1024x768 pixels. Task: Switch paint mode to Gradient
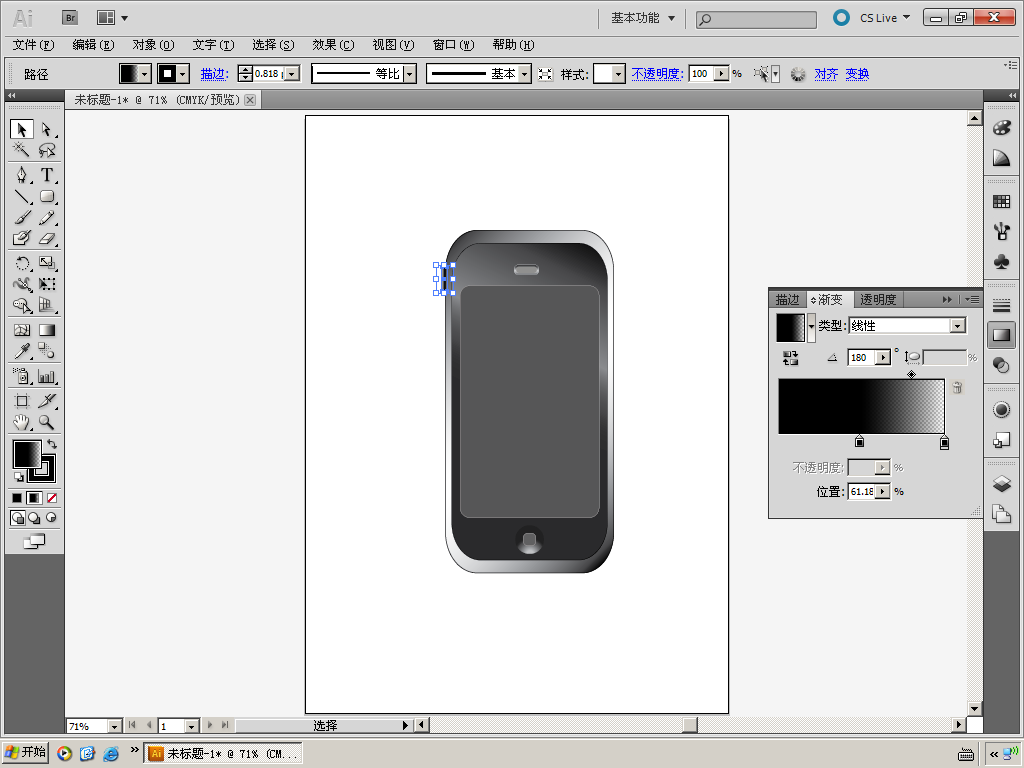[x=34, y=498]
